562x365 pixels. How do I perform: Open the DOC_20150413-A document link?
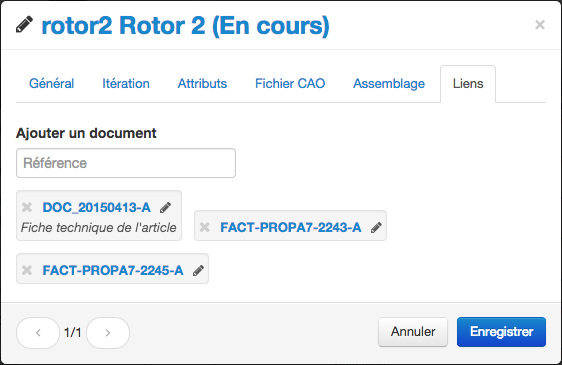96,207
